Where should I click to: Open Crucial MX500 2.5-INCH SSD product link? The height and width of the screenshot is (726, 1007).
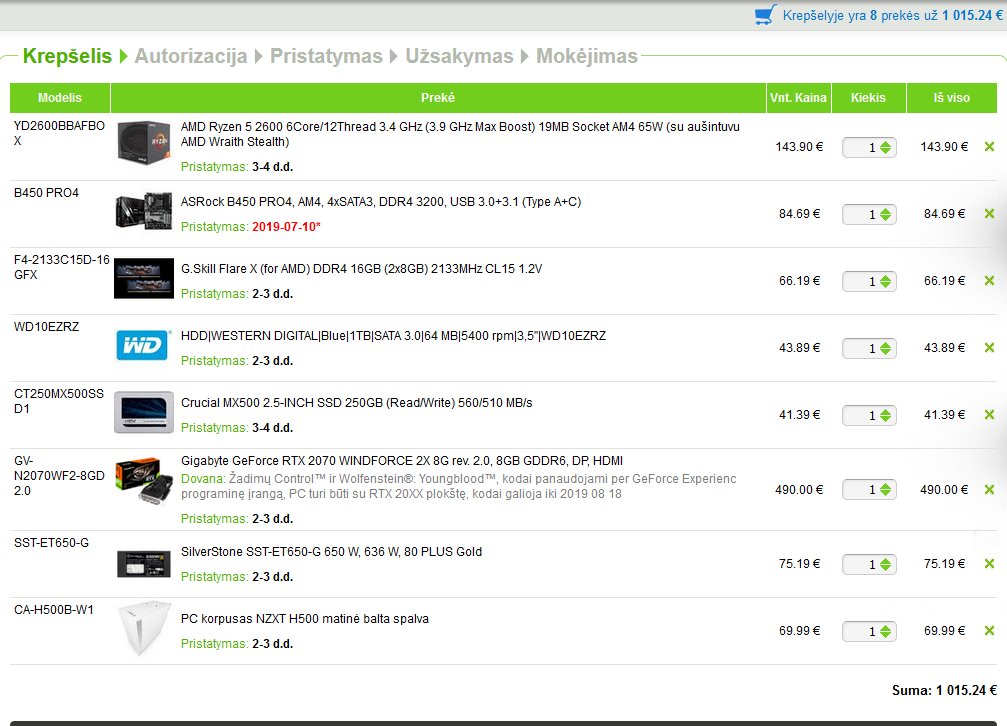[356, 403]
